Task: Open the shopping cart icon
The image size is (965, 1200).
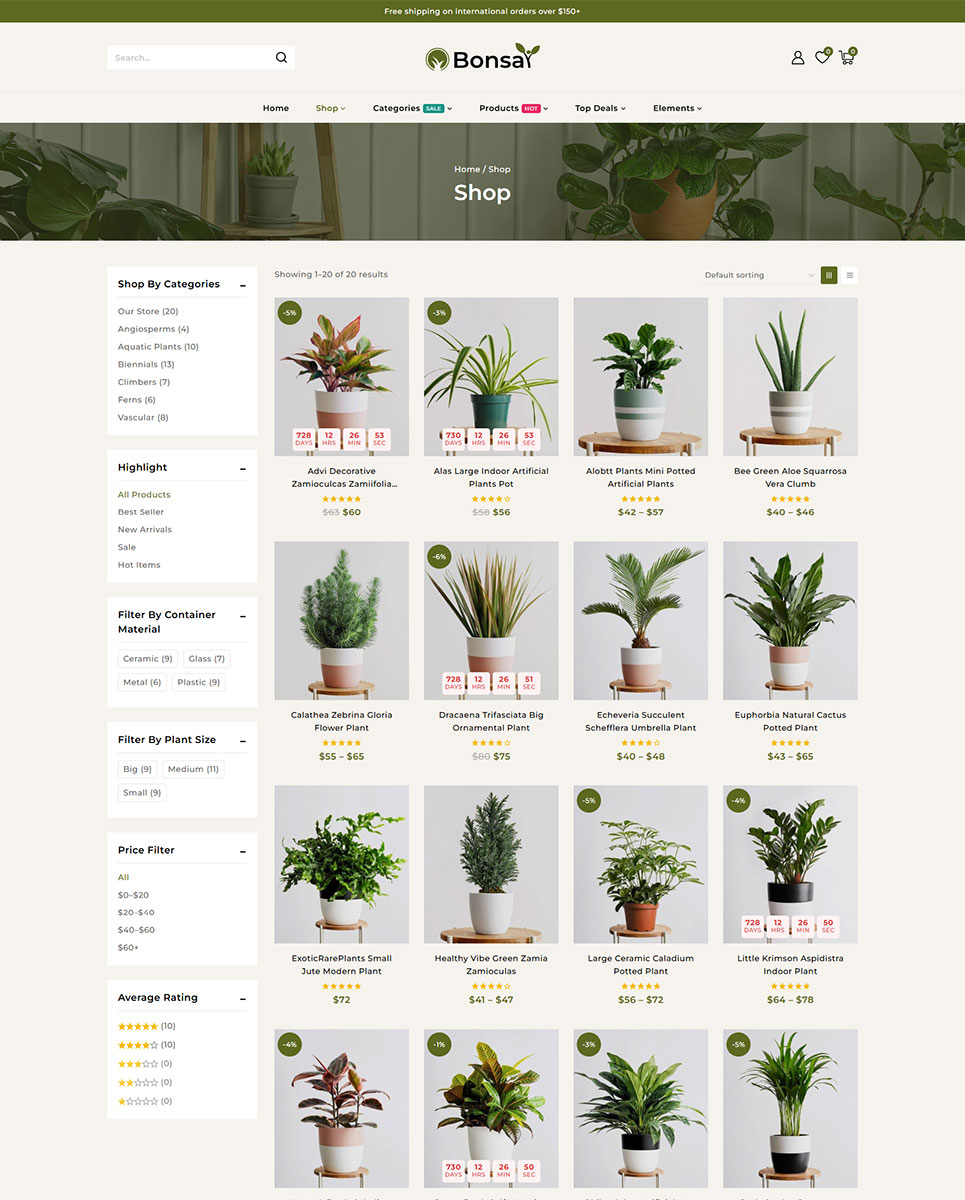Action: (x=847, y=57)
